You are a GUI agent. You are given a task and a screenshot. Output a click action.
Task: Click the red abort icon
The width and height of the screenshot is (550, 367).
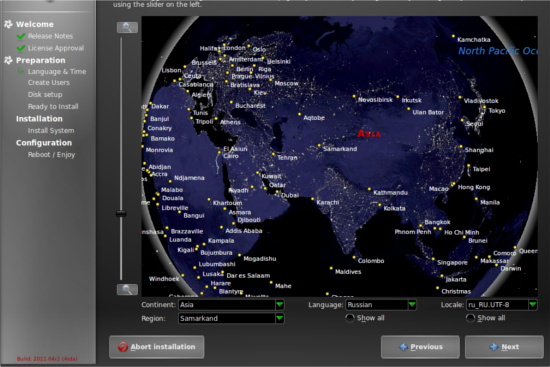point(123,347)
